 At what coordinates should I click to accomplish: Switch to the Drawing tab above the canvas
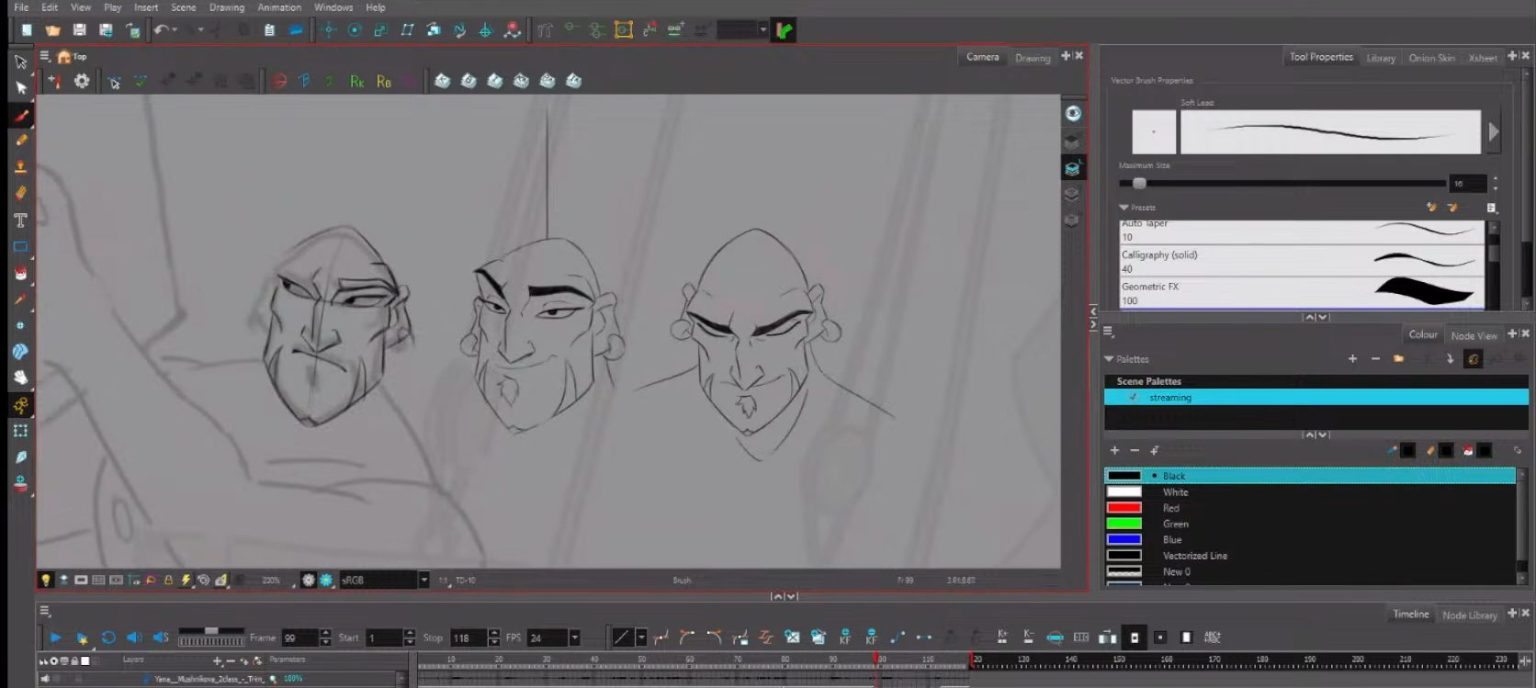1033,58
